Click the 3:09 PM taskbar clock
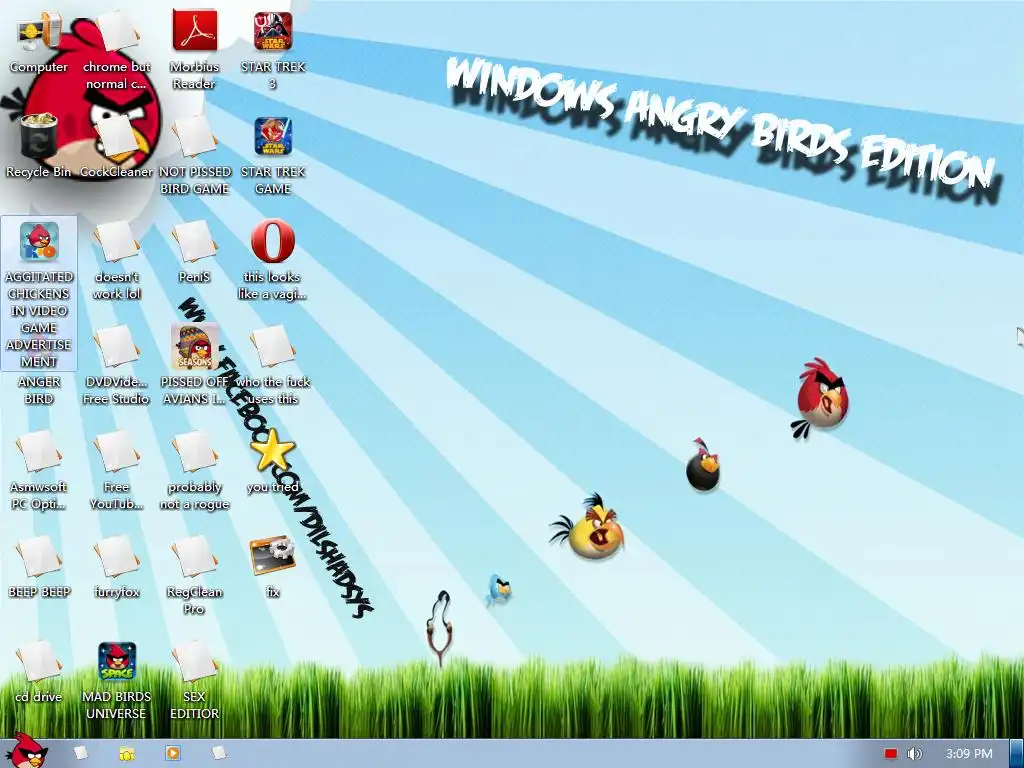 969,754
